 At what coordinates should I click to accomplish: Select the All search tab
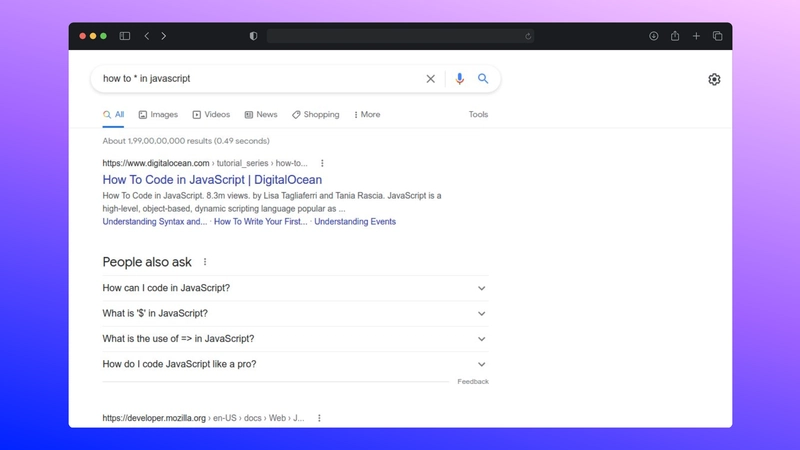pos(113,115)
